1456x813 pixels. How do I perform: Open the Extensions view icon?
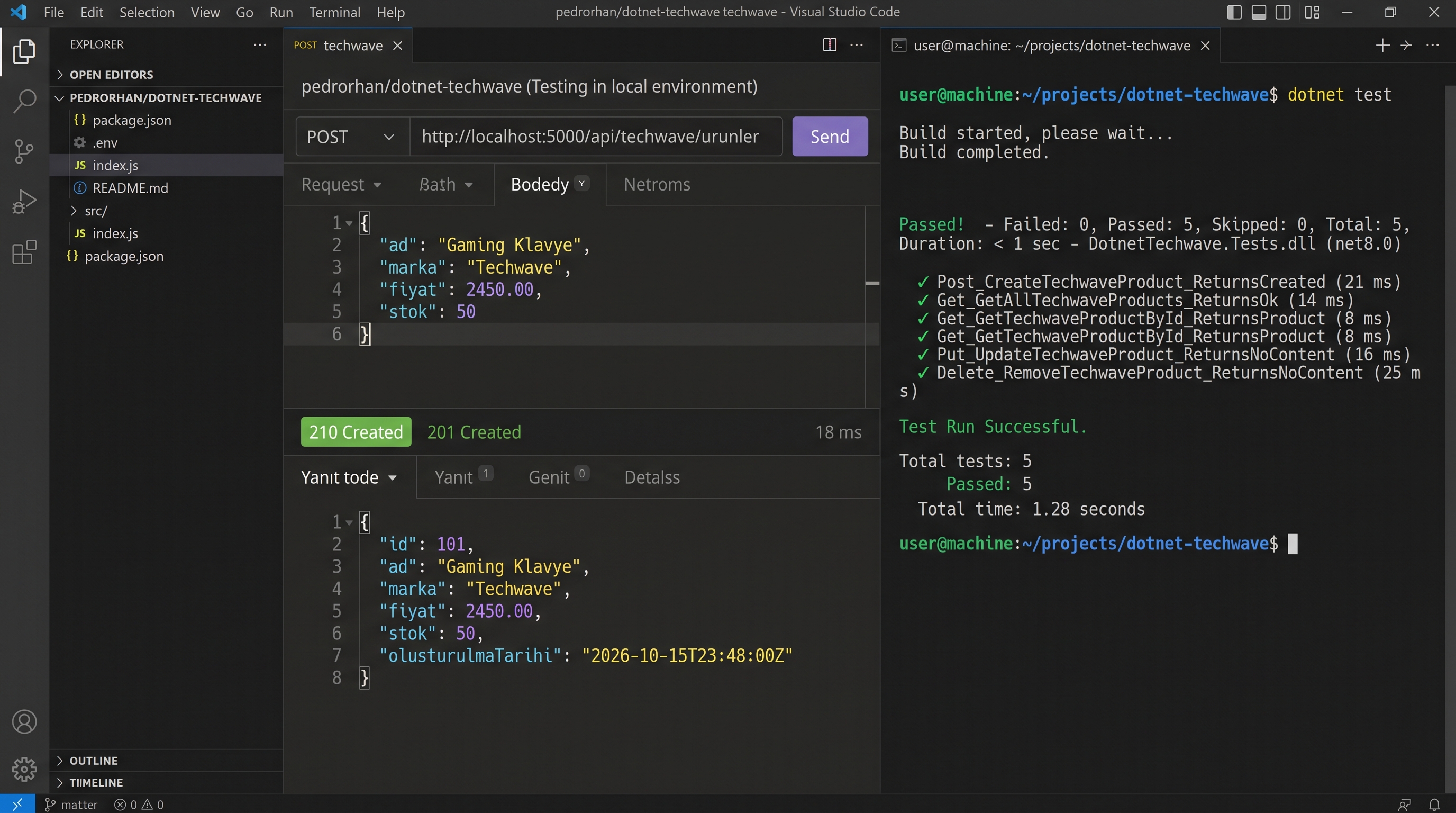point(24,251)
